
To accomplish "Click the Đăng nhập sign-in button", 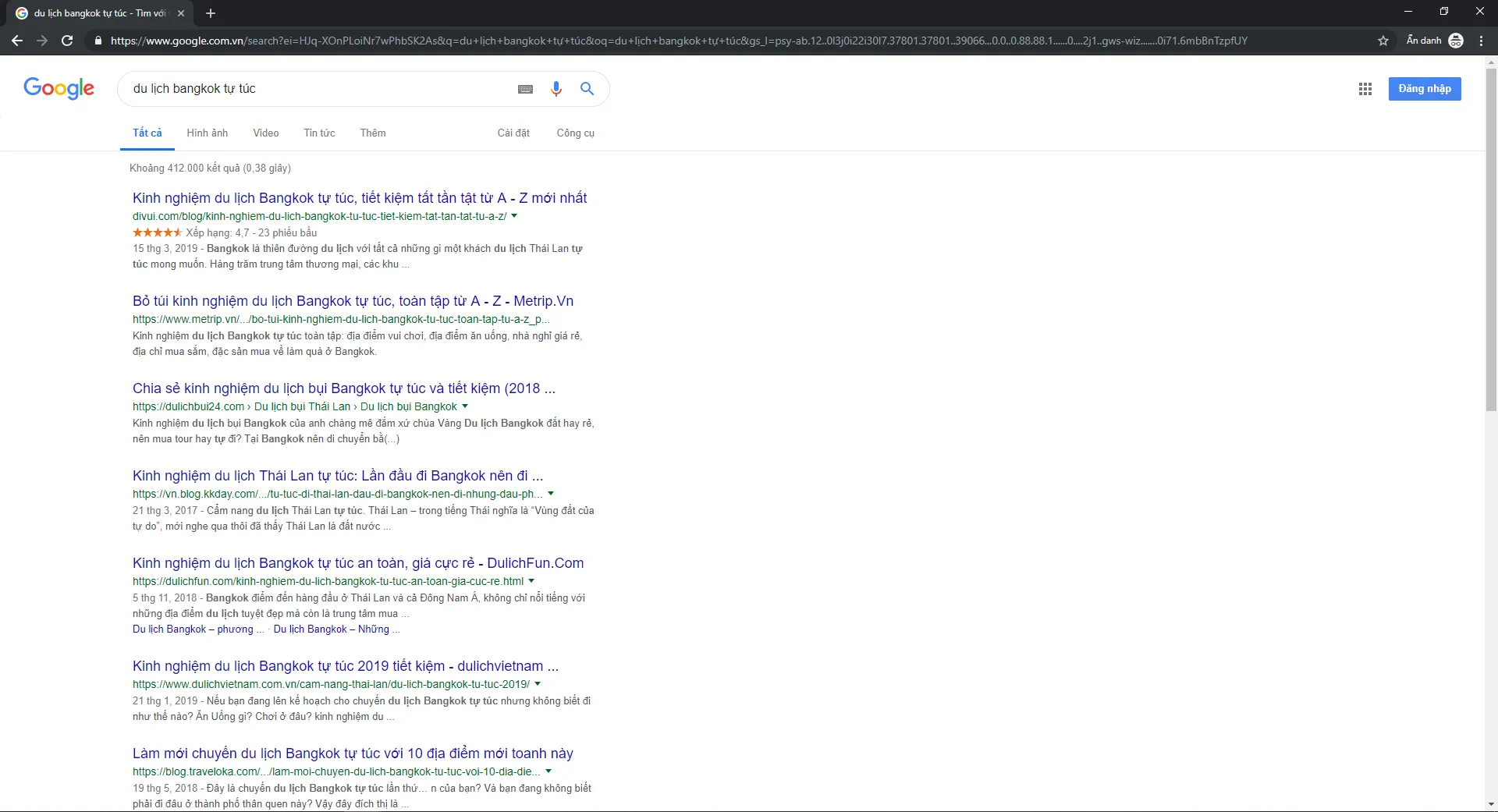I will [x=1424, y=89].
